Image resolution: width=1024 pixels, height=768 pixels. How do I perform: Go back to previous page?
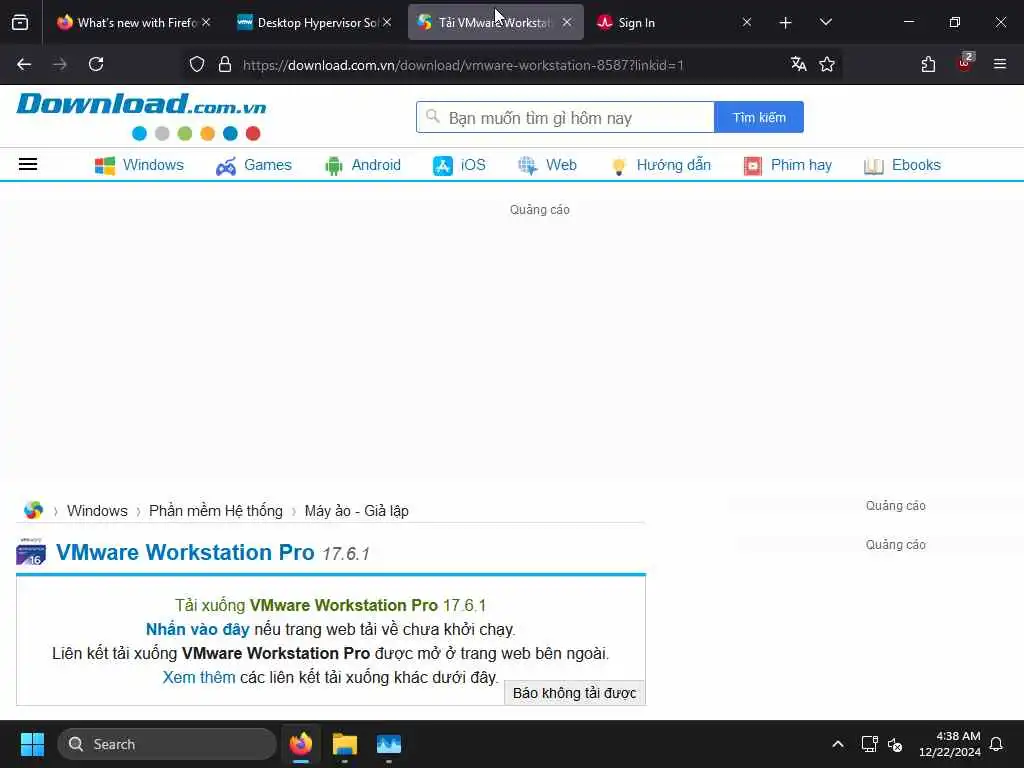point(24,64)
